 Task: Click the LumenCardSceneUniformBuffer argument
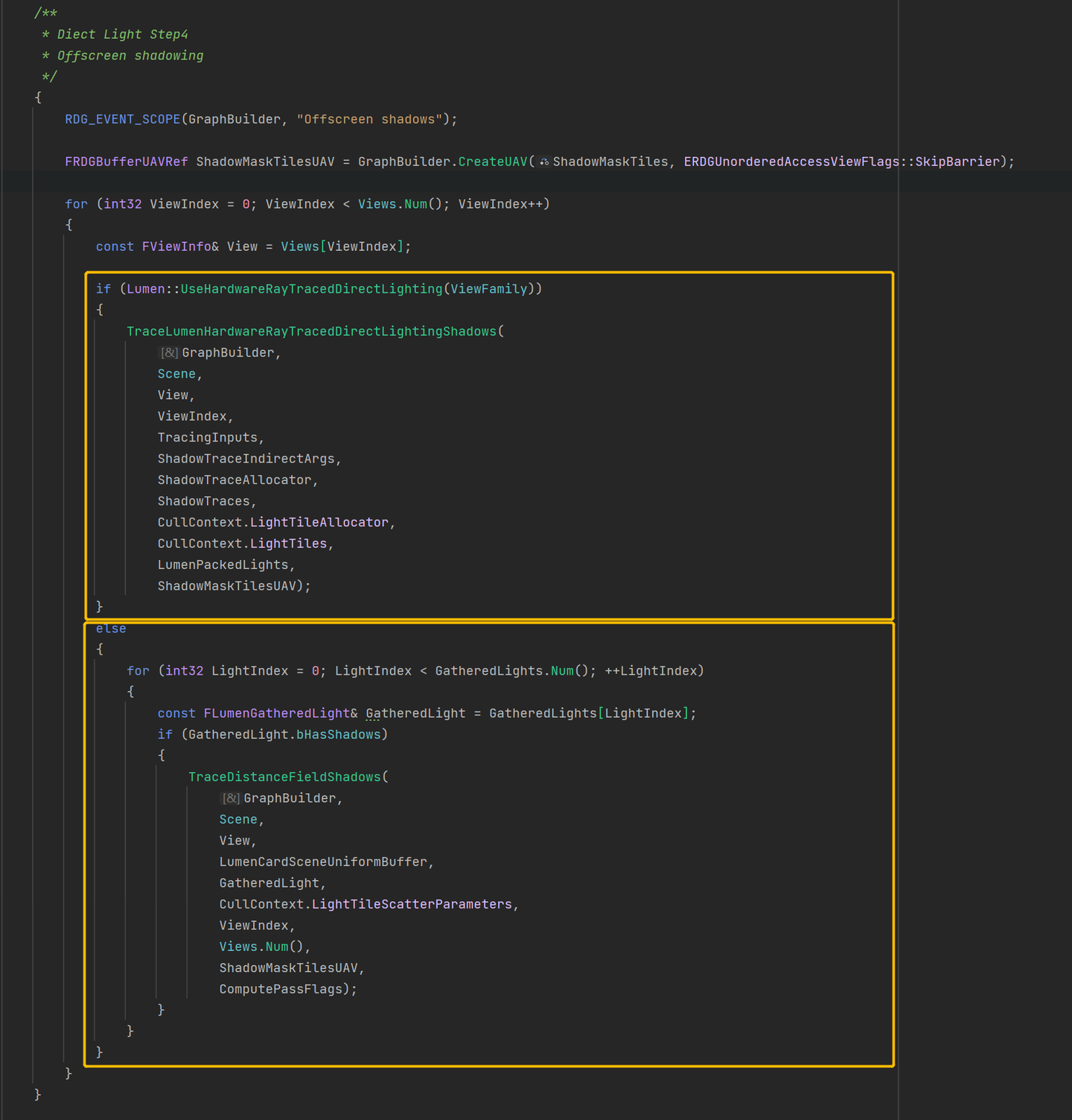pos(323,862)
